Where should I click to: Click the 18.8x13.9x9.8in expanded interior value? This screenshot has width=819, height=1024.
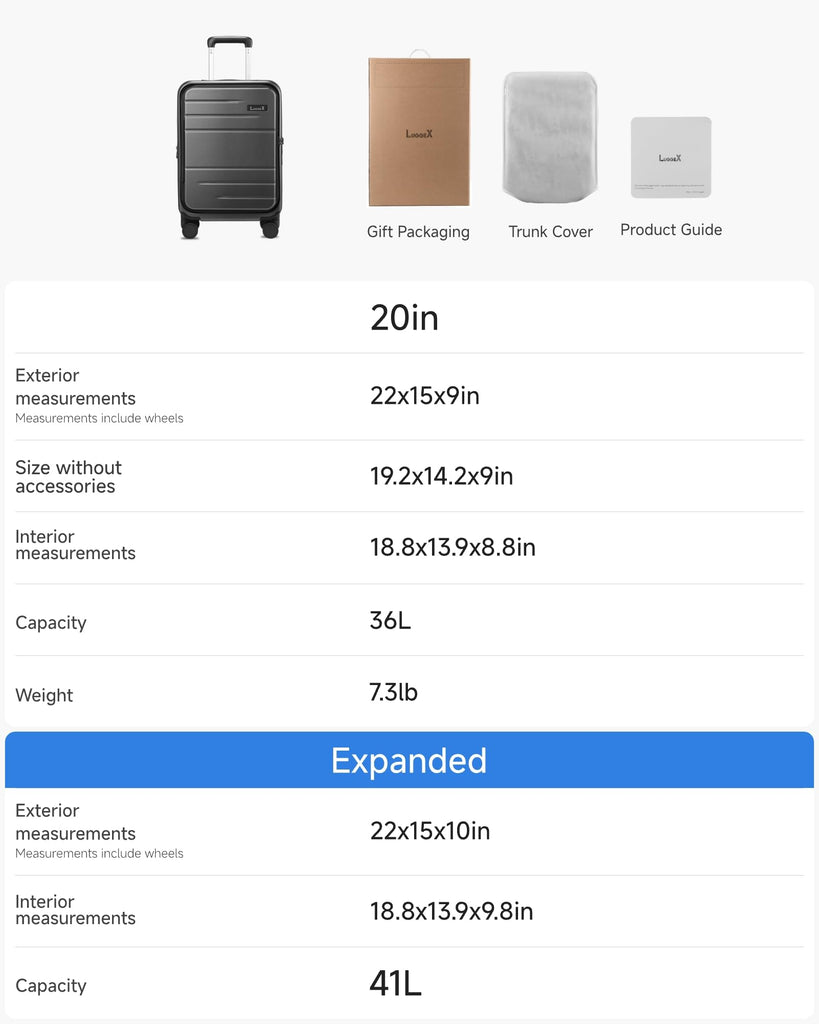tap(451, 911)
